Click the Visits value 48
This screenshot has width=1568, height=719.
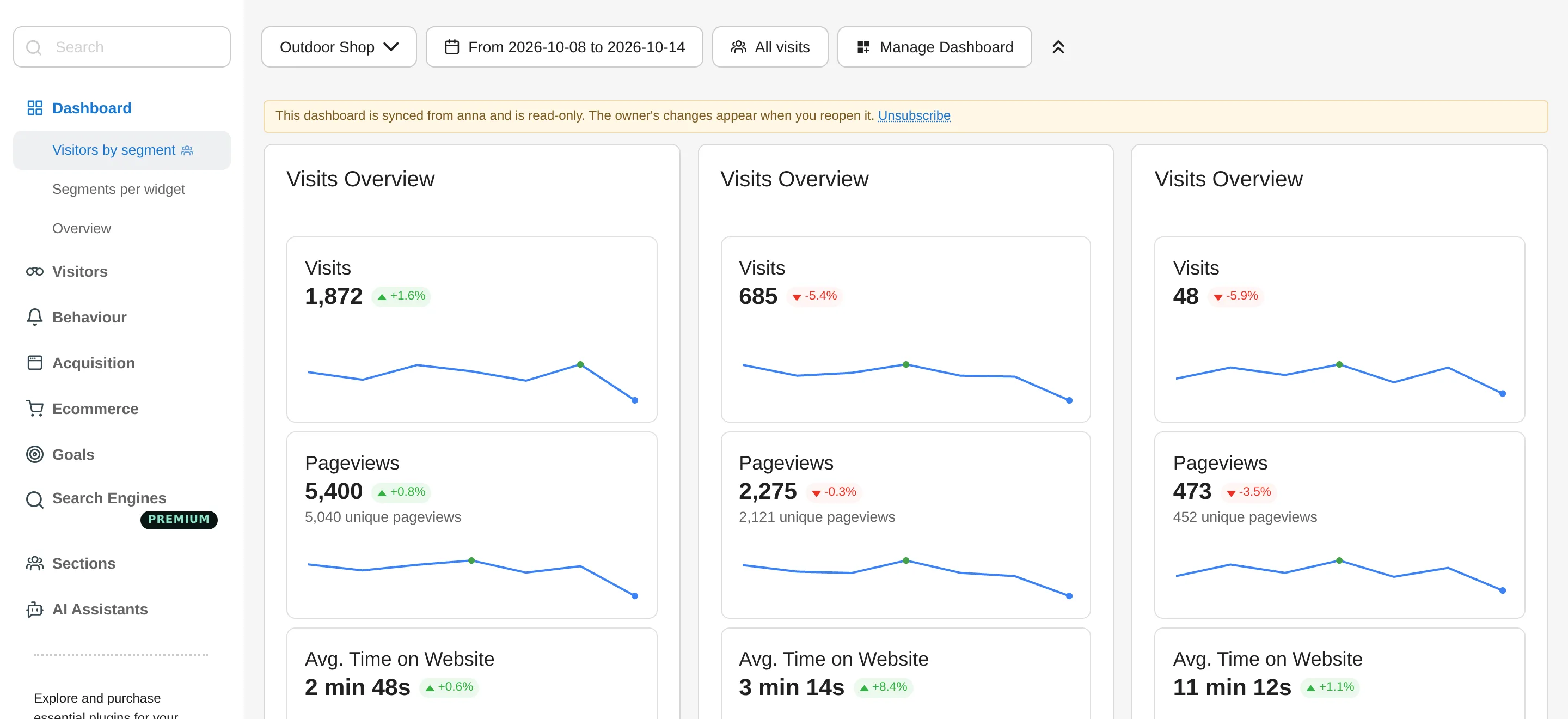pos(1185,296)
